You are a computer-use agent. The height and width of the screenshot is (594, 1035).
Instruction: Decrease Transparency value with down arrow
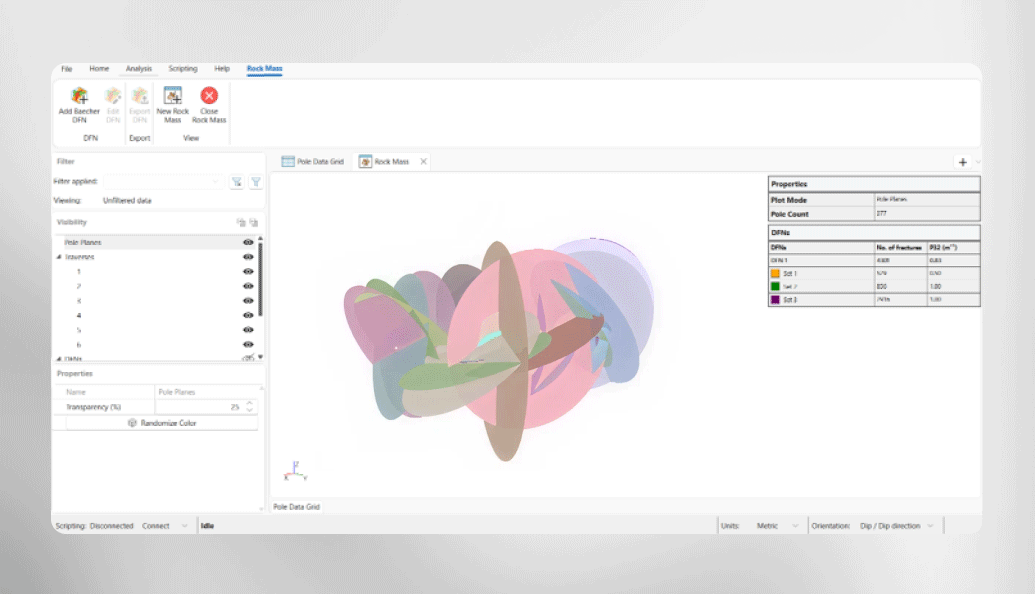(250, 411)
